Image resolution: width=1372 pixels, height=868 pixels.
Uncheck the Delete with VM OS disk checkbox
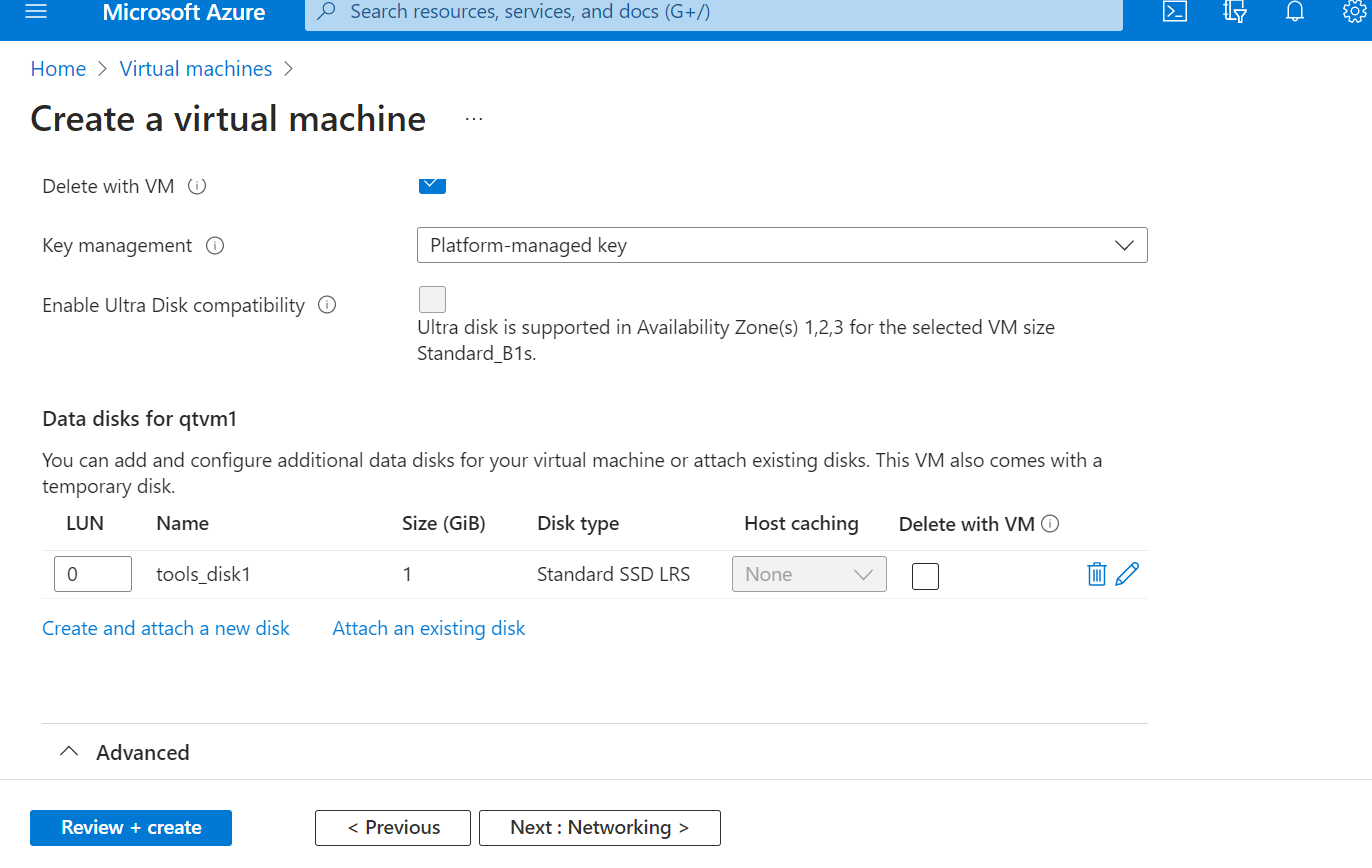click(x=432, y=185)
